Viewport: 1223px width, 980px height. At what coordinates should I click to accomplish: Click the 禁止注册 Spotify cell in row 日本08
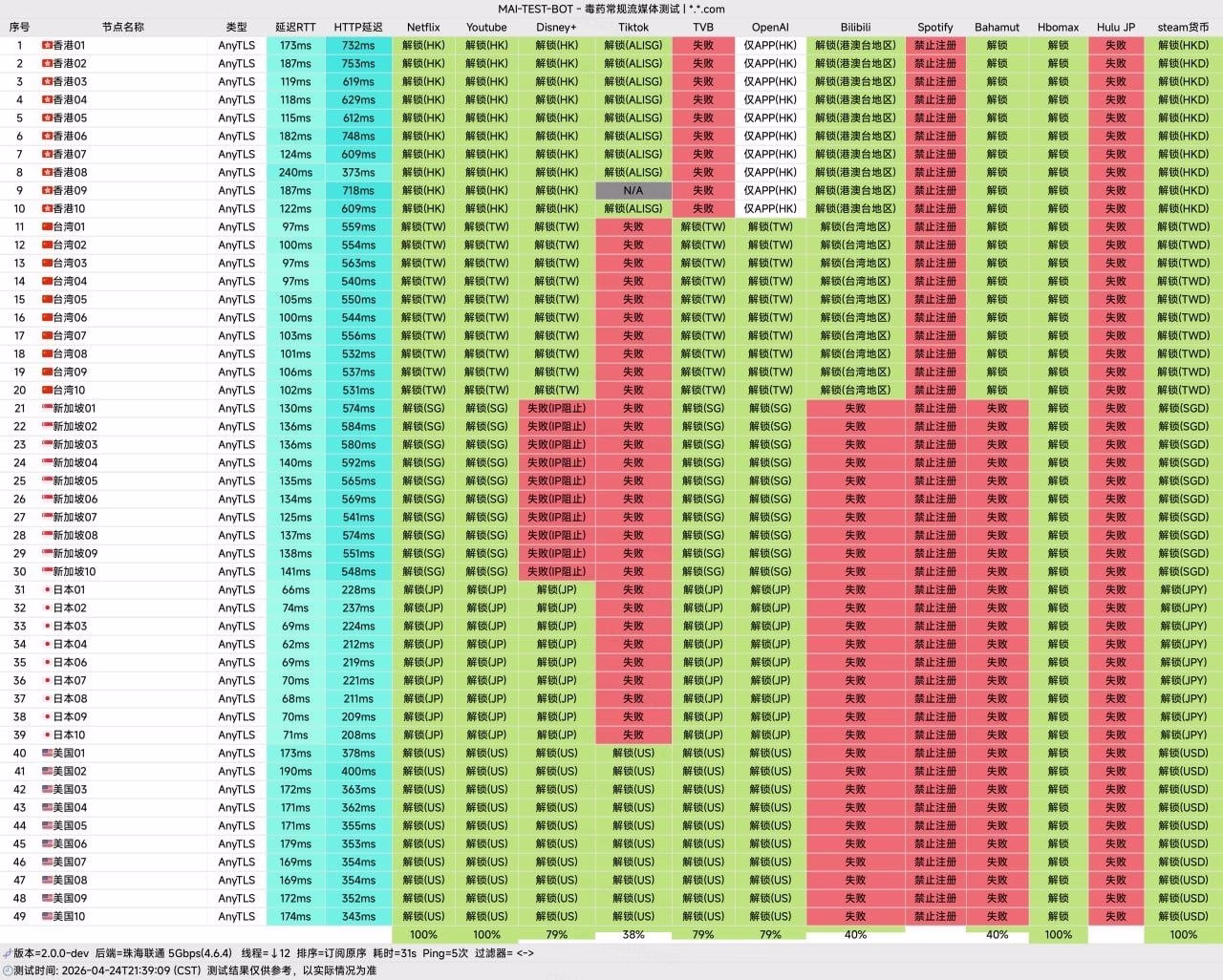(934, 698)
